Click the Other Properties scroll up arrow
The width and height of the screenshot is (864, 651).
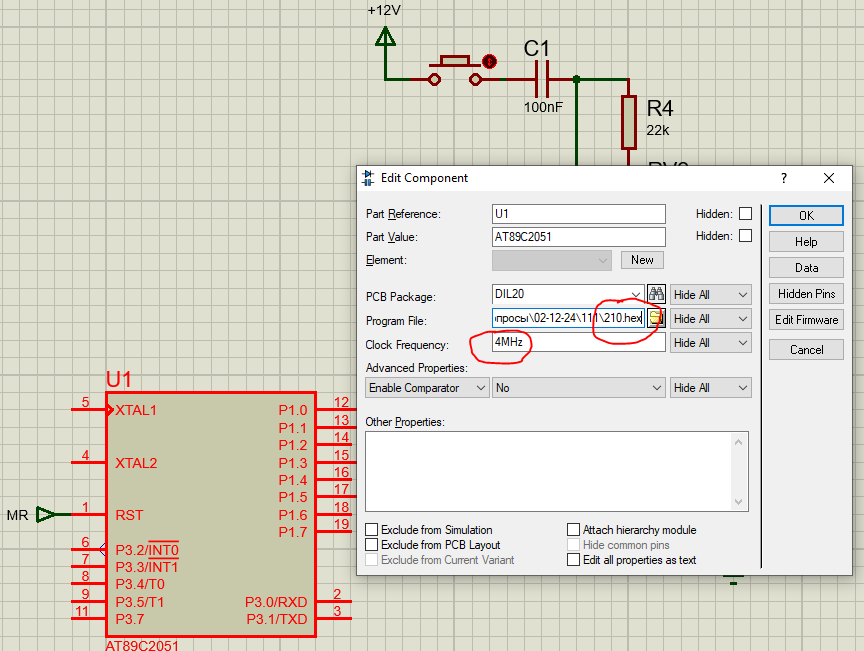click(x=738, y=442)
